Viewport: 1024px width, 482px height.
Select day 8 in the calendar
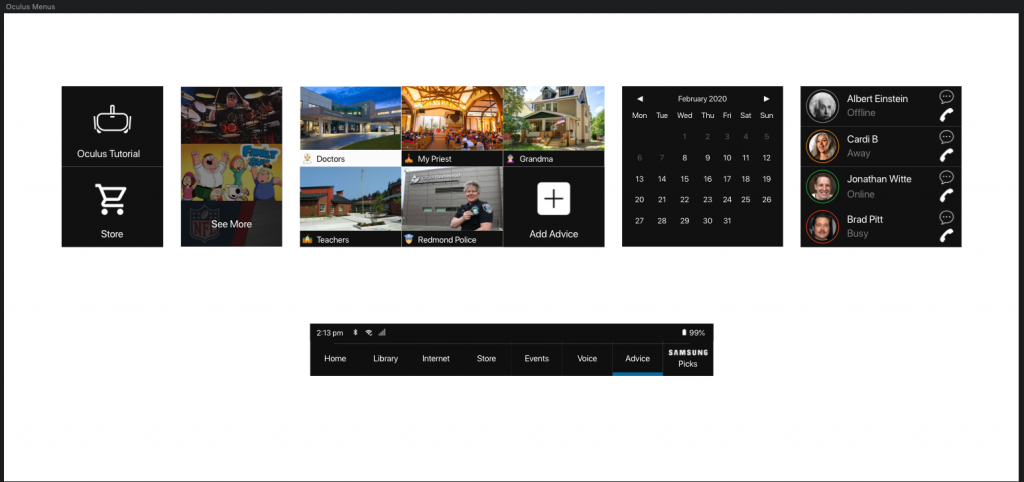[684, 158]
